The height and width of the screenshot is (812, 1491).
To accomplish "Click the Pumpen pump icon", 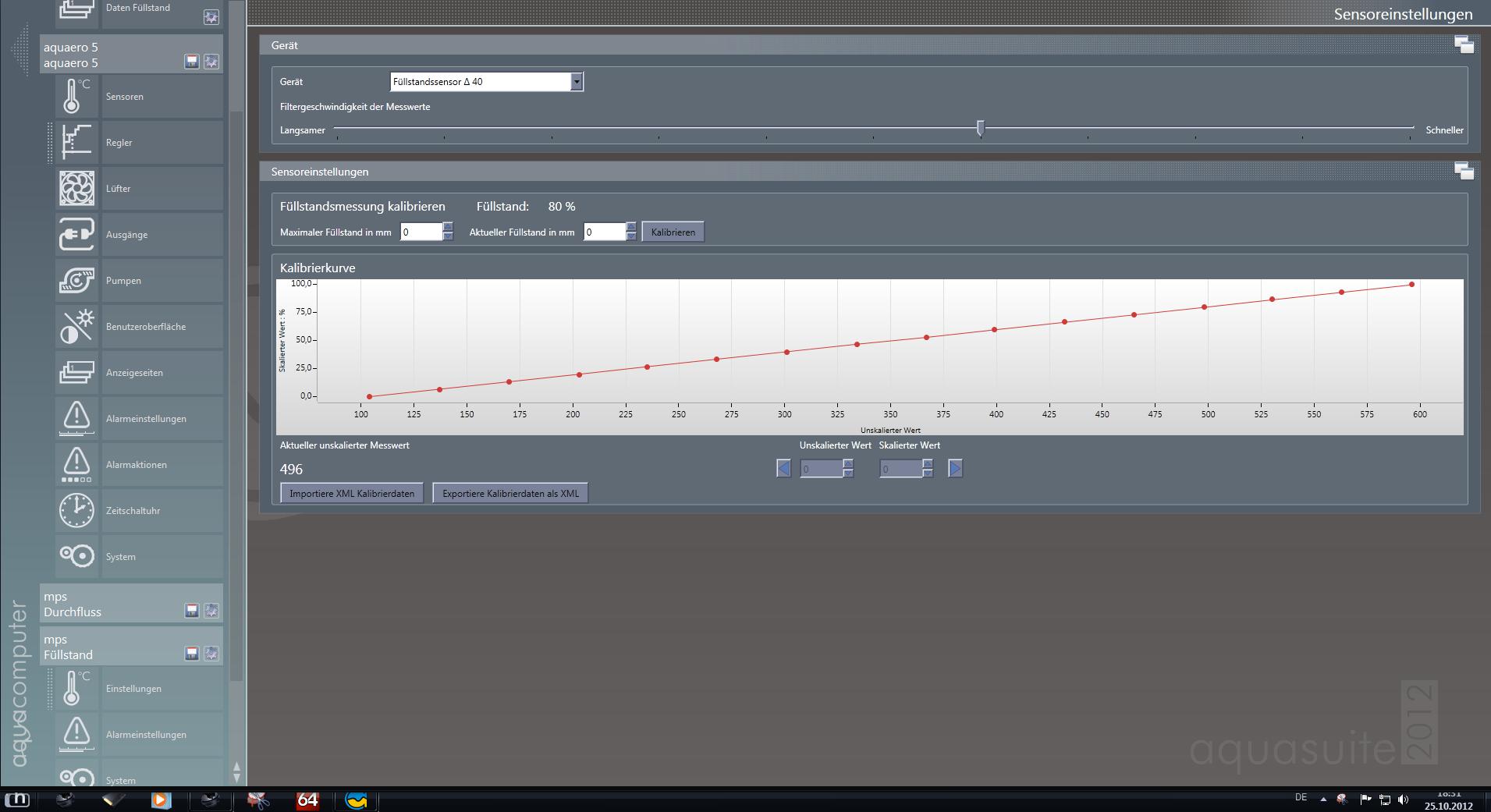I will pyautogui.click(x=76, y=281).
